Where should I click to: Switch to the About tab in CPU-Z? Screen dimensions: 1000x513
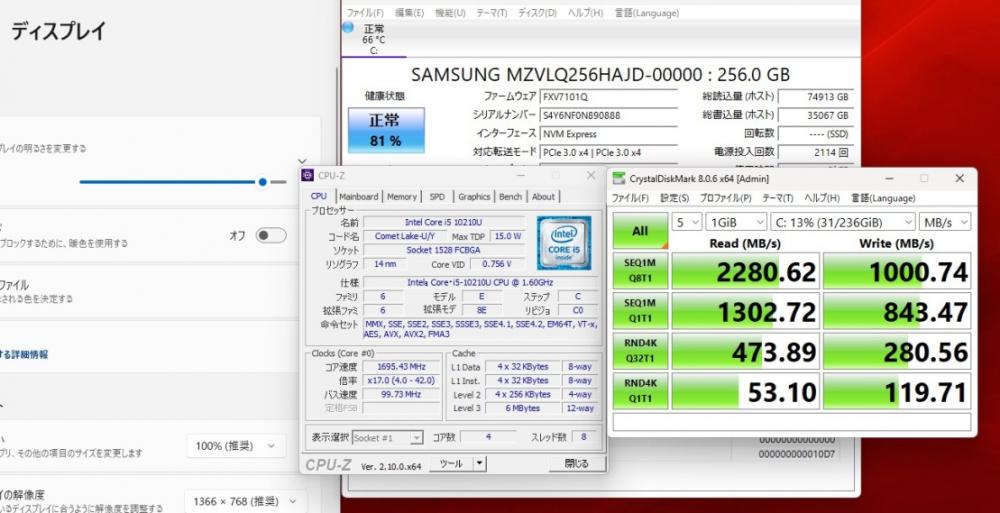pyautogui.click(x=543, y=197)
